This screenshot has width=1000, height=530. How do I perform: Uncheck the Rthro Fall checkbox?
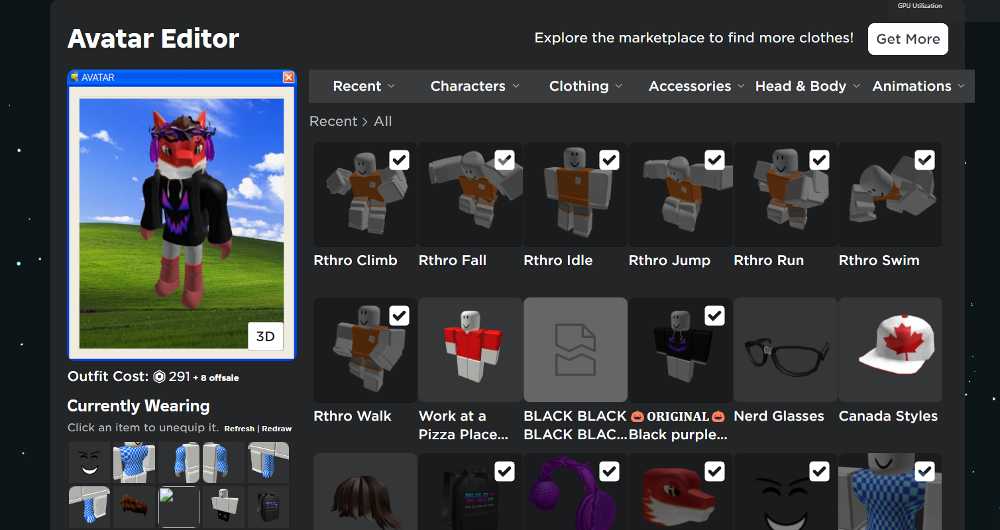[504, 159]
